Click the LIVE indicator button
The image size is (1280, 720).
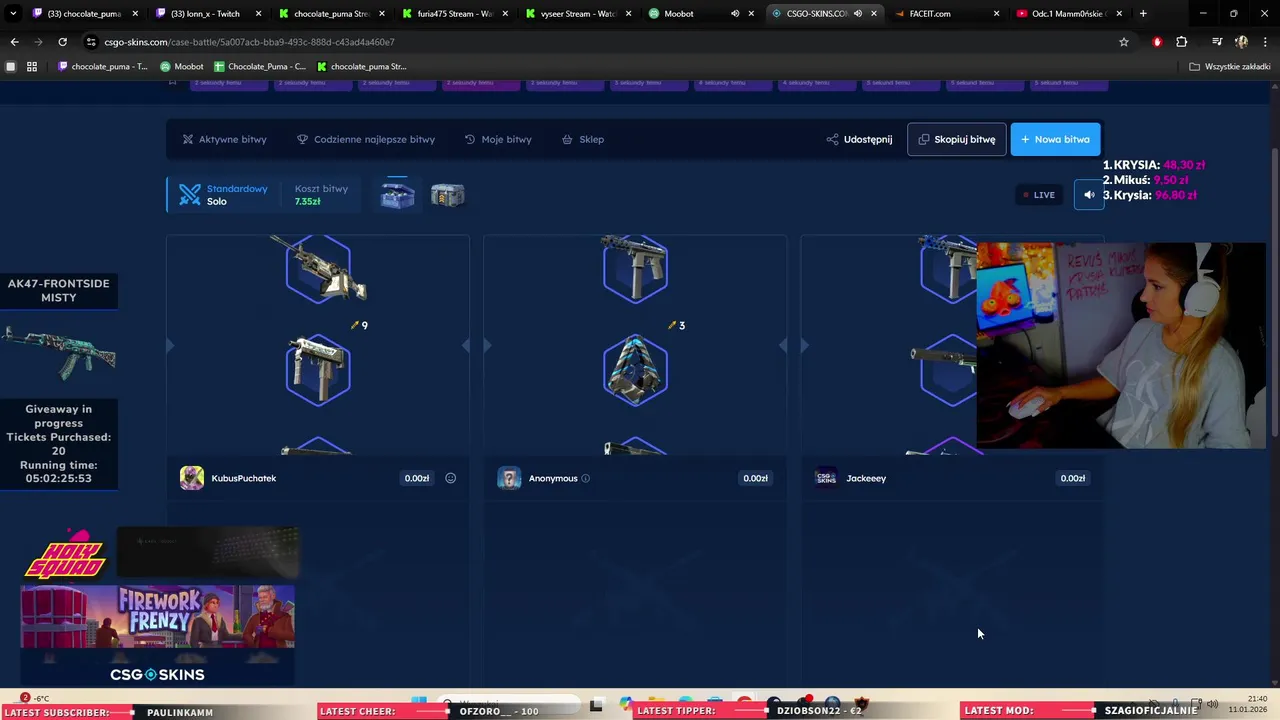point(1039,195)
